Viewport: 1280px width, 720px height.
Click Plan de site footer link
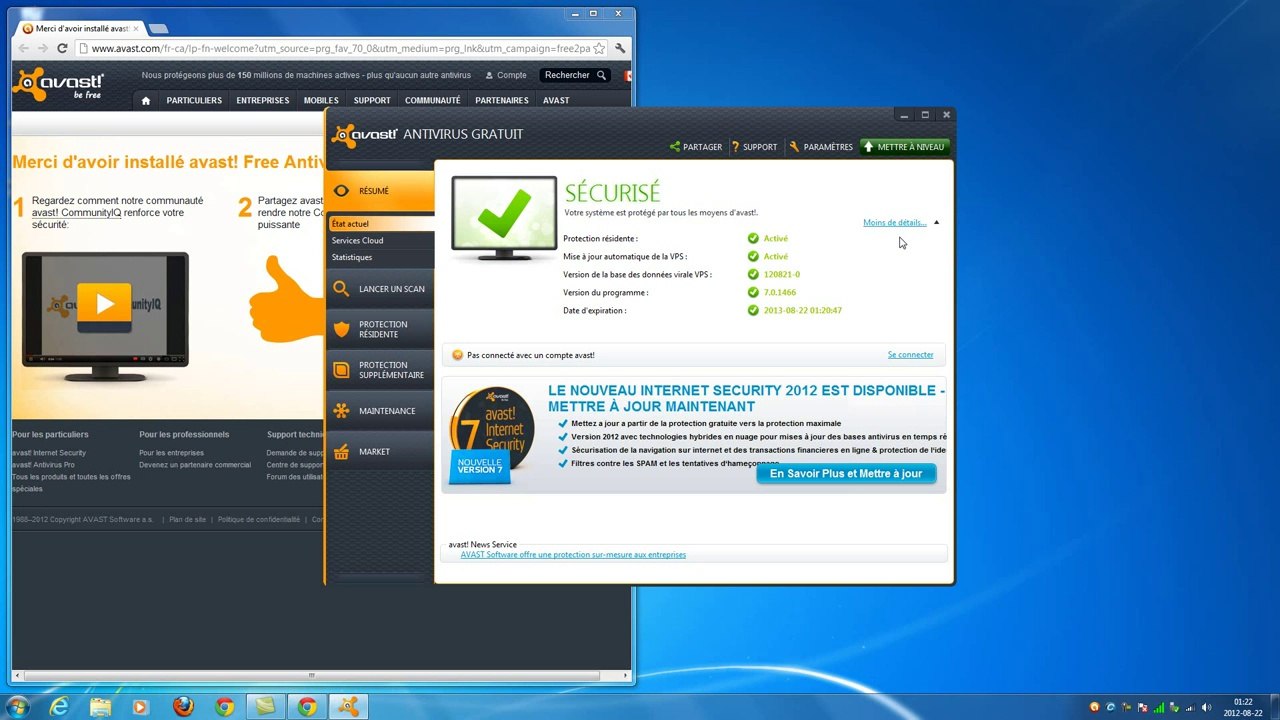(x=187, y=520)
